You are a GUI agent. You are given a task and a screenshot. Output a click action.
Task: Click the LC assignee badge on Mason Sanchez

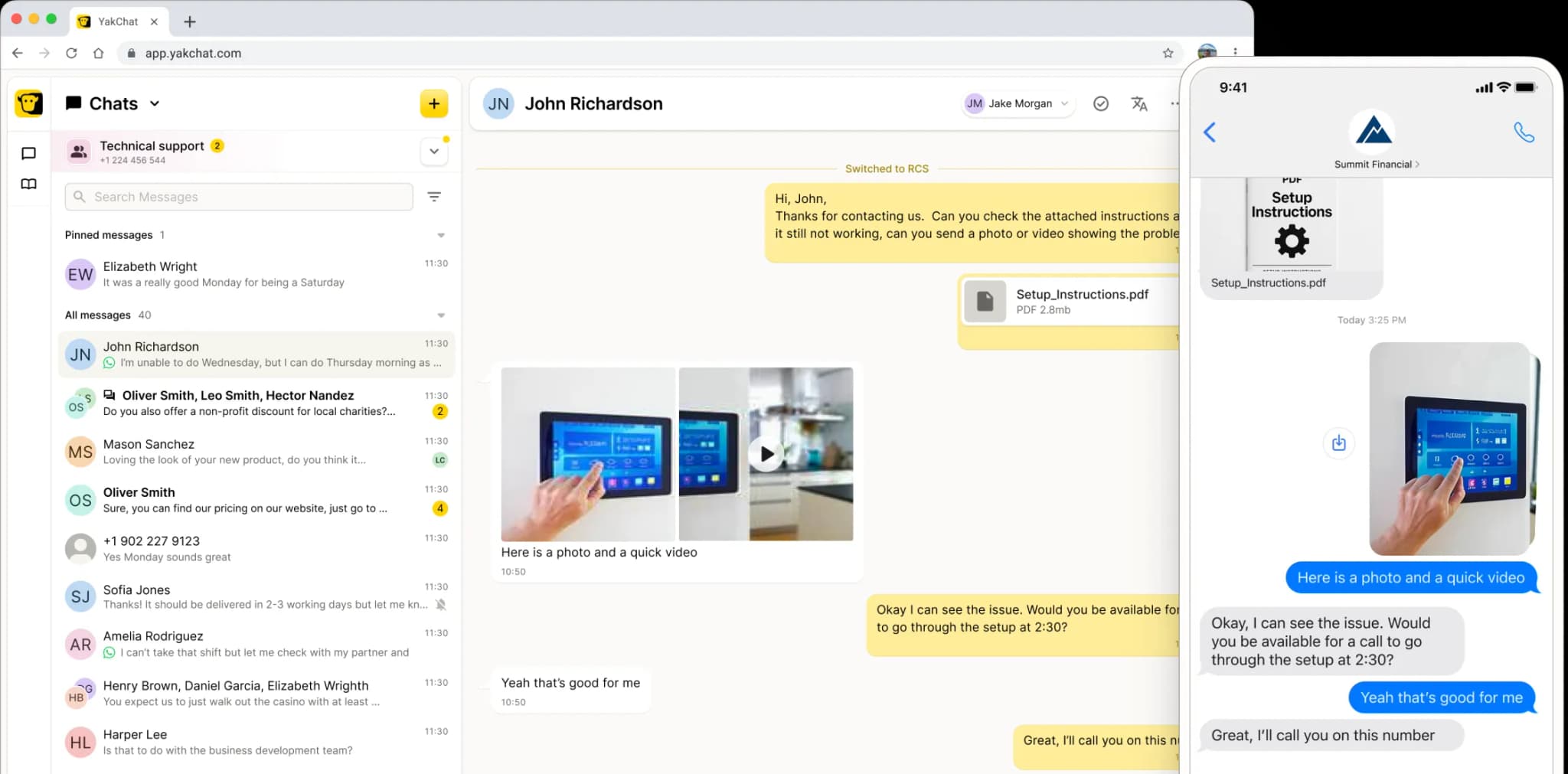(439, 460)
